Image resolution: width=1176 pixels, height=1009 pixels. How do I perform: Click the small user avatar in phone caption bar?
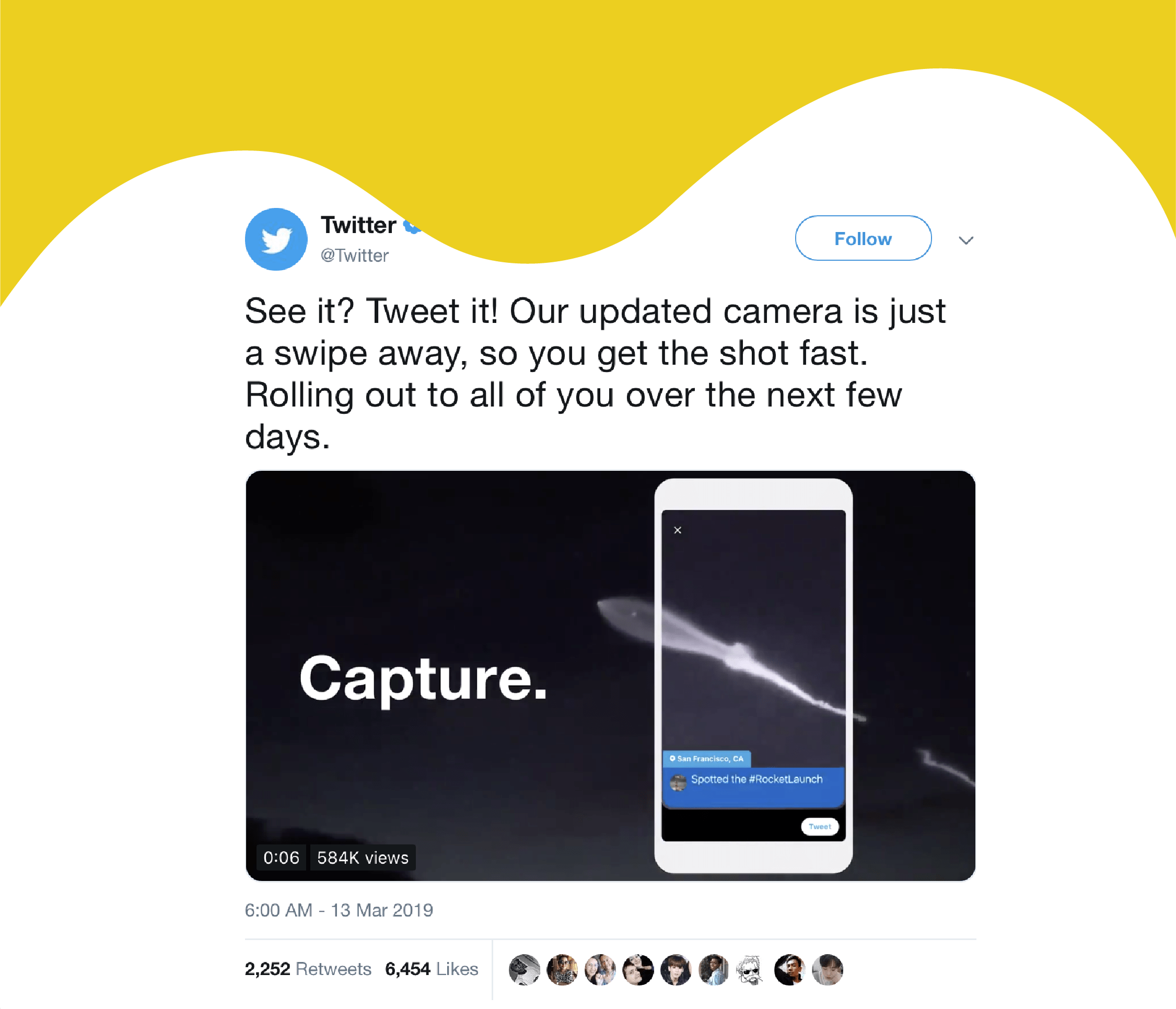click(678, 782)
